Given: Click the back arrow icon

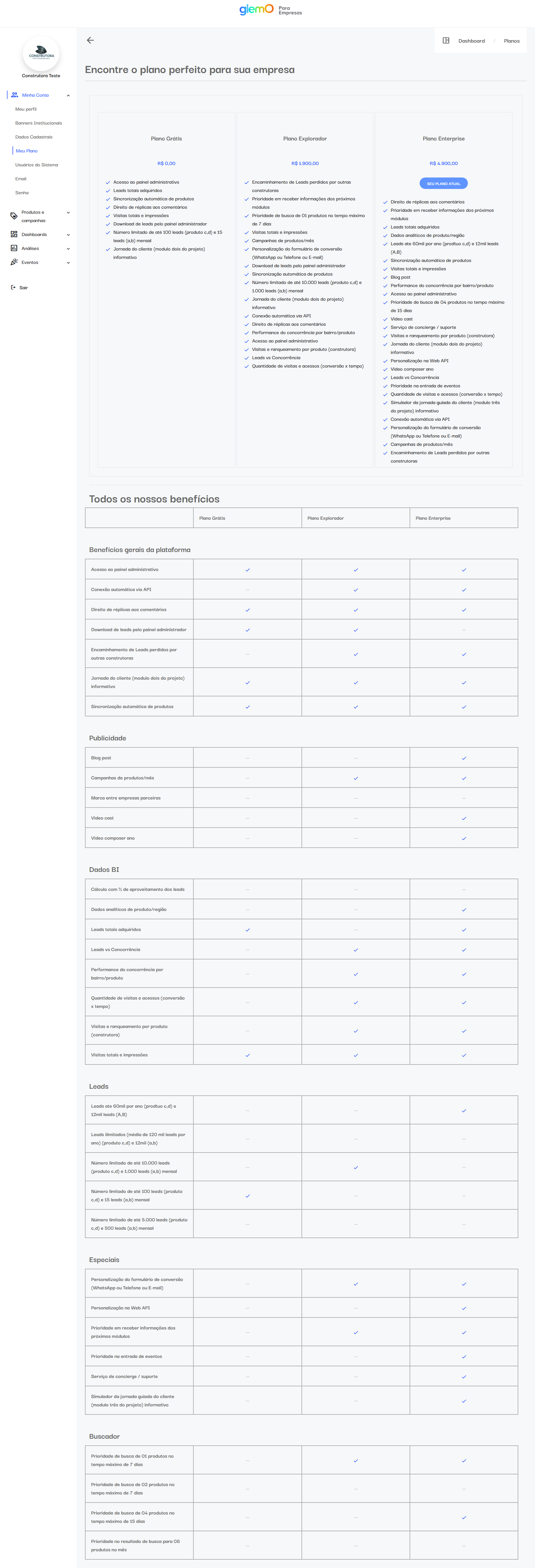Looking at the screenshot, I should [x=90, y=40].
